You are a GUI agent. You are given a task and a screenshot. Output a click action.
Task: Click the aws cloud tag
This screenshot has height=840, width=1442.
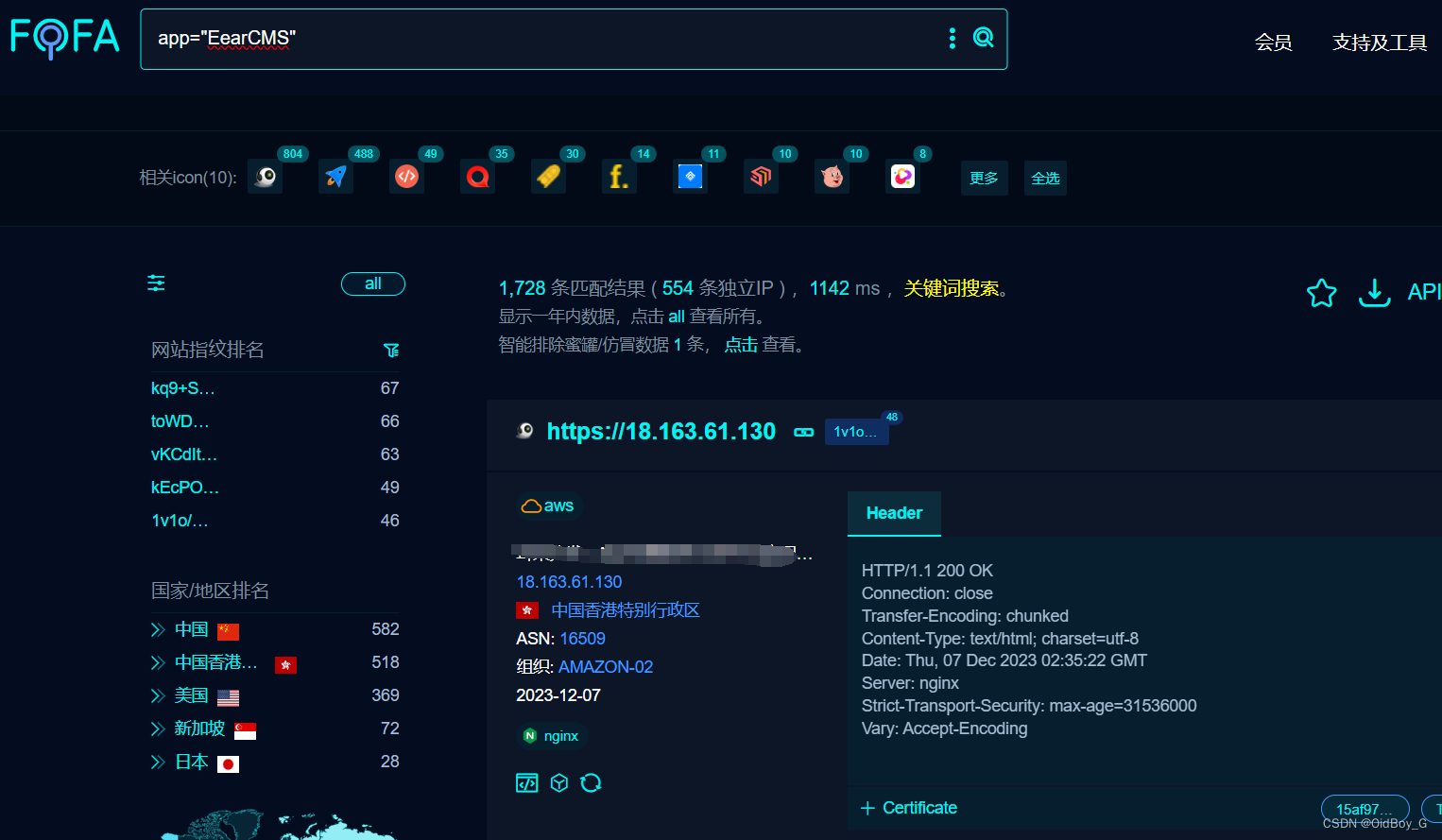[x=548, y=506]
